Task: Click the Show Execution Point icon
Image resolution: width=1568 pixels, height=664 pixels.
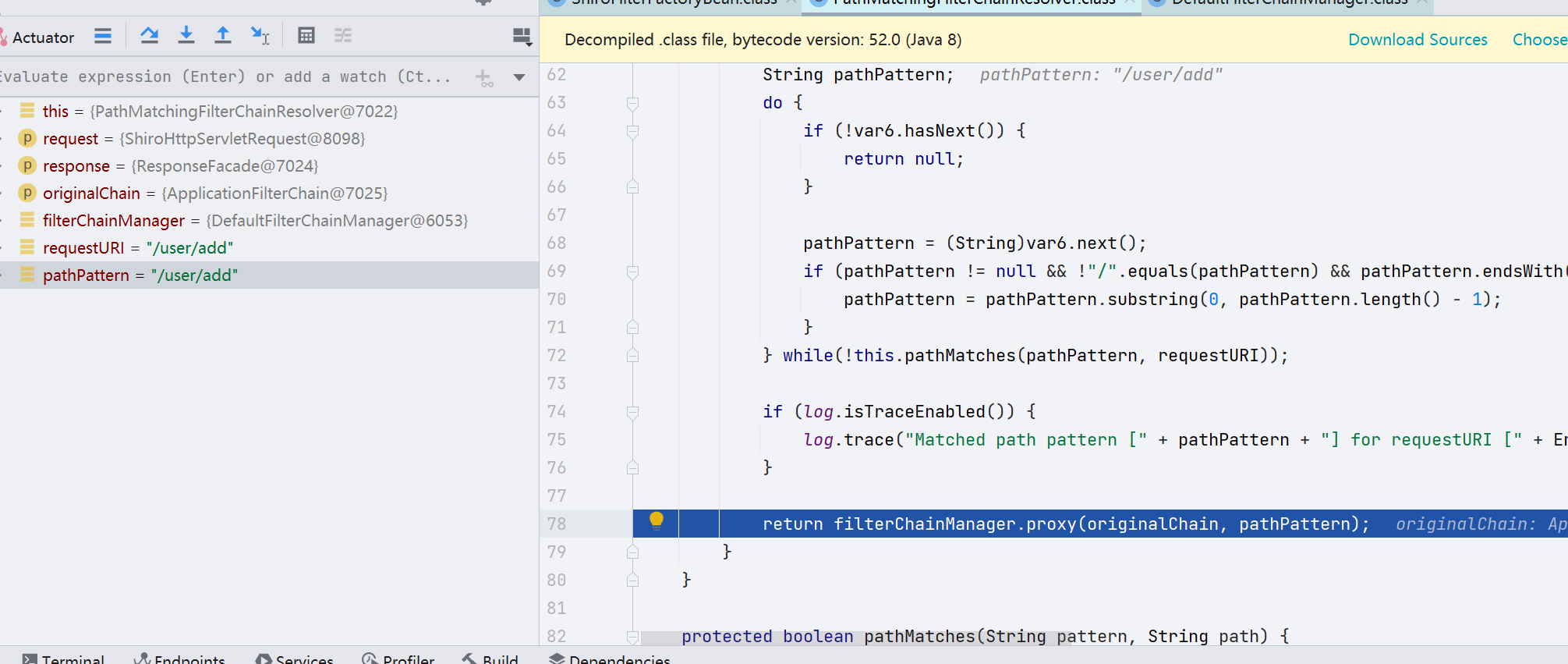Action: (x=103, y=36)
